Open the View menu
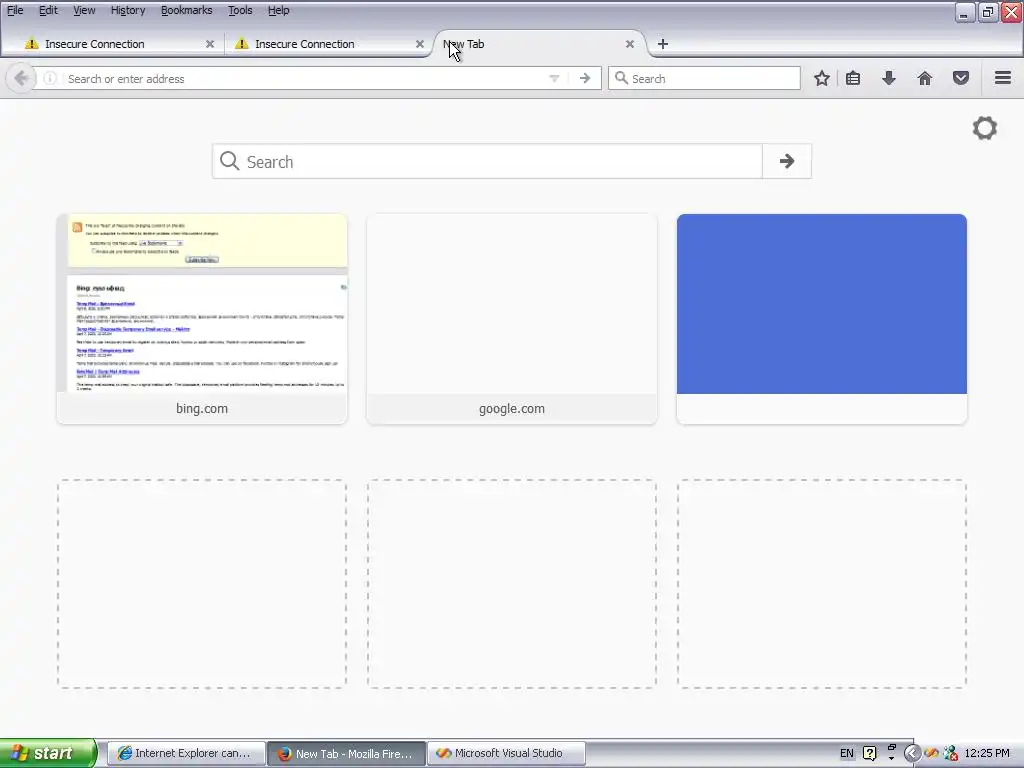This screenshot has height=768, width=1024. pyautogui.click(x=84, y=10)
